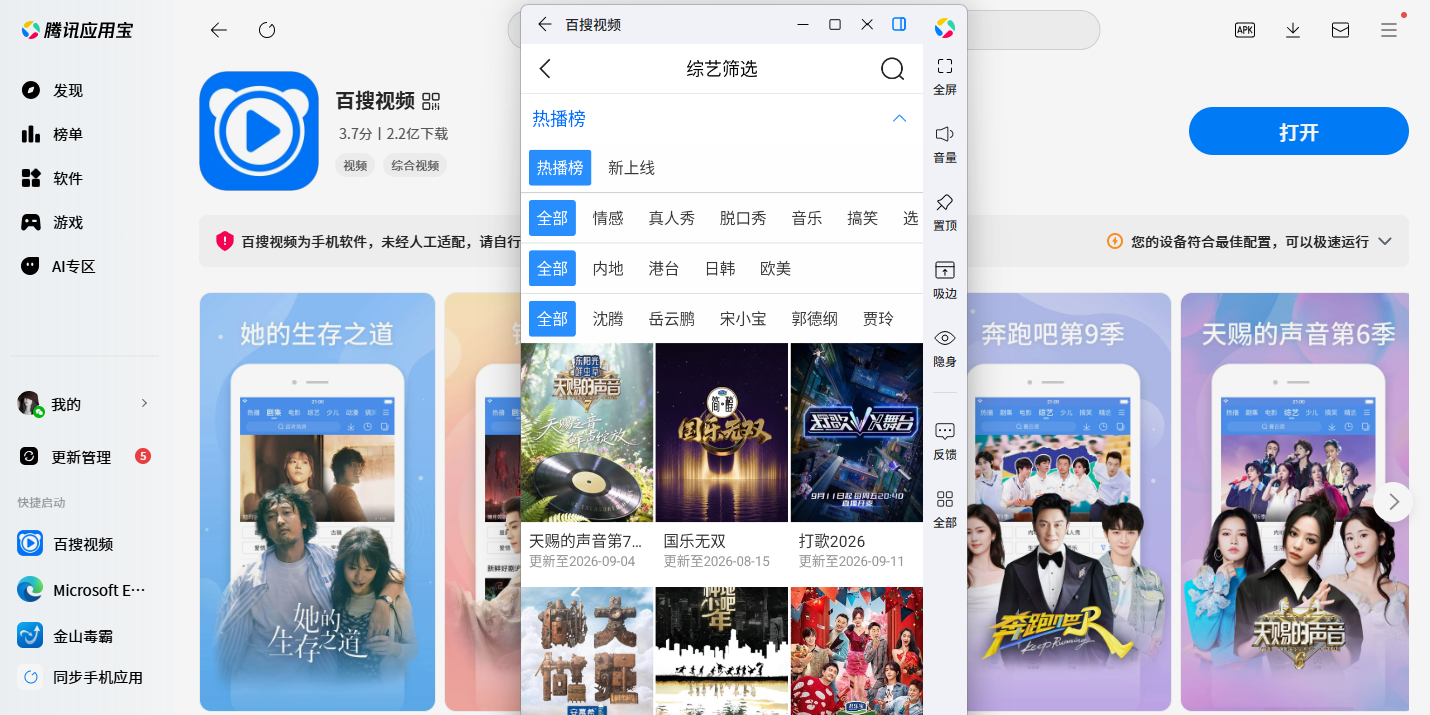
Task: Open 天赐的声音第7 show poster
Action: [587, 432]
